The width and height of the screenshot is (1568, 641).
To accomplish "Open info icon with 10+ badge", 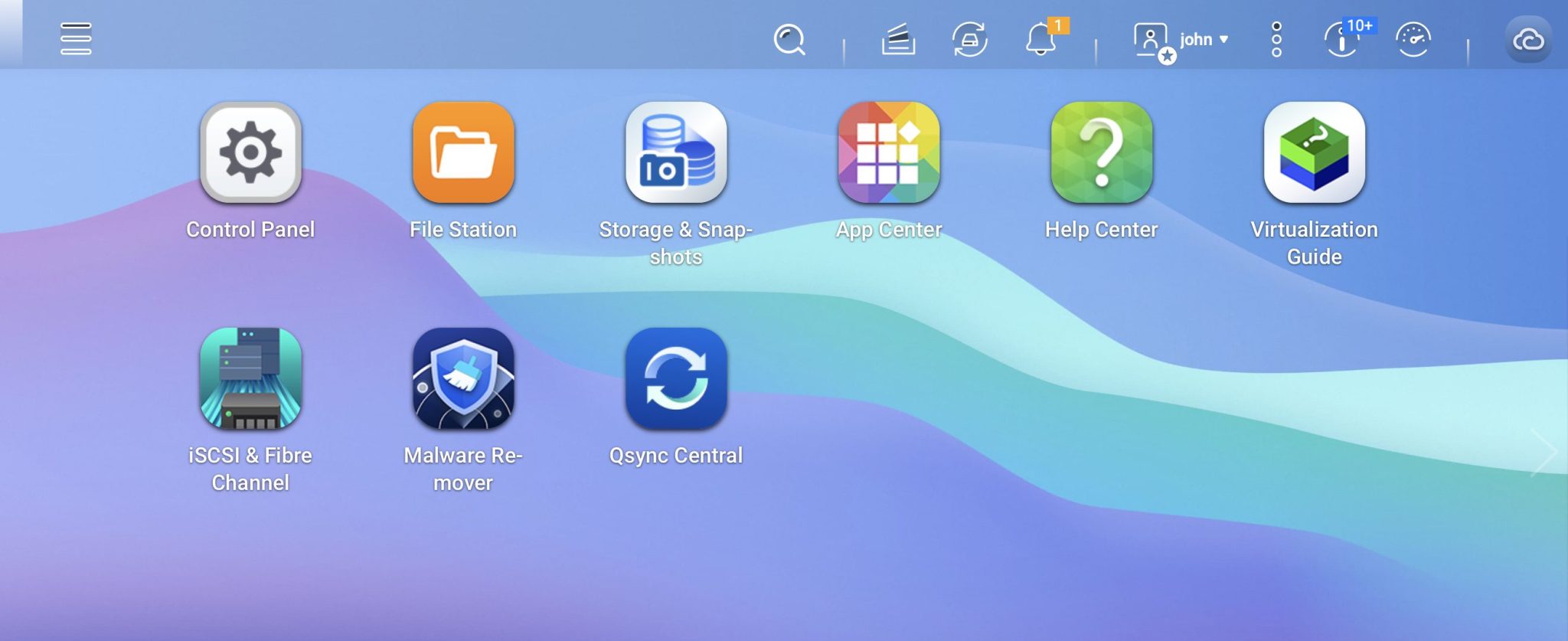I will tap(1342, 39).
